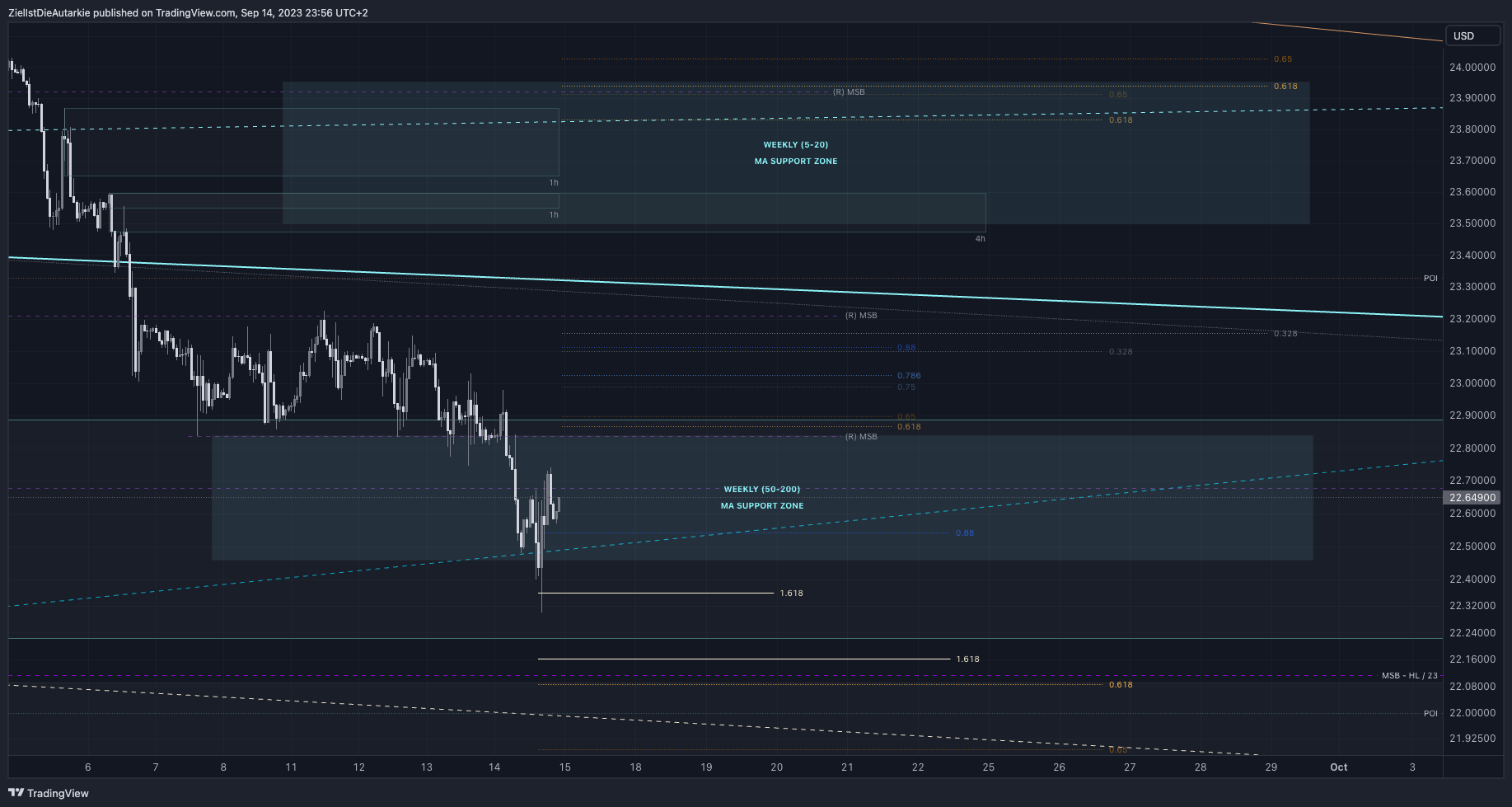The image size is (1512, 807).
Task: Click the 23.60000 price axis label
Action: coord(1472,192)
